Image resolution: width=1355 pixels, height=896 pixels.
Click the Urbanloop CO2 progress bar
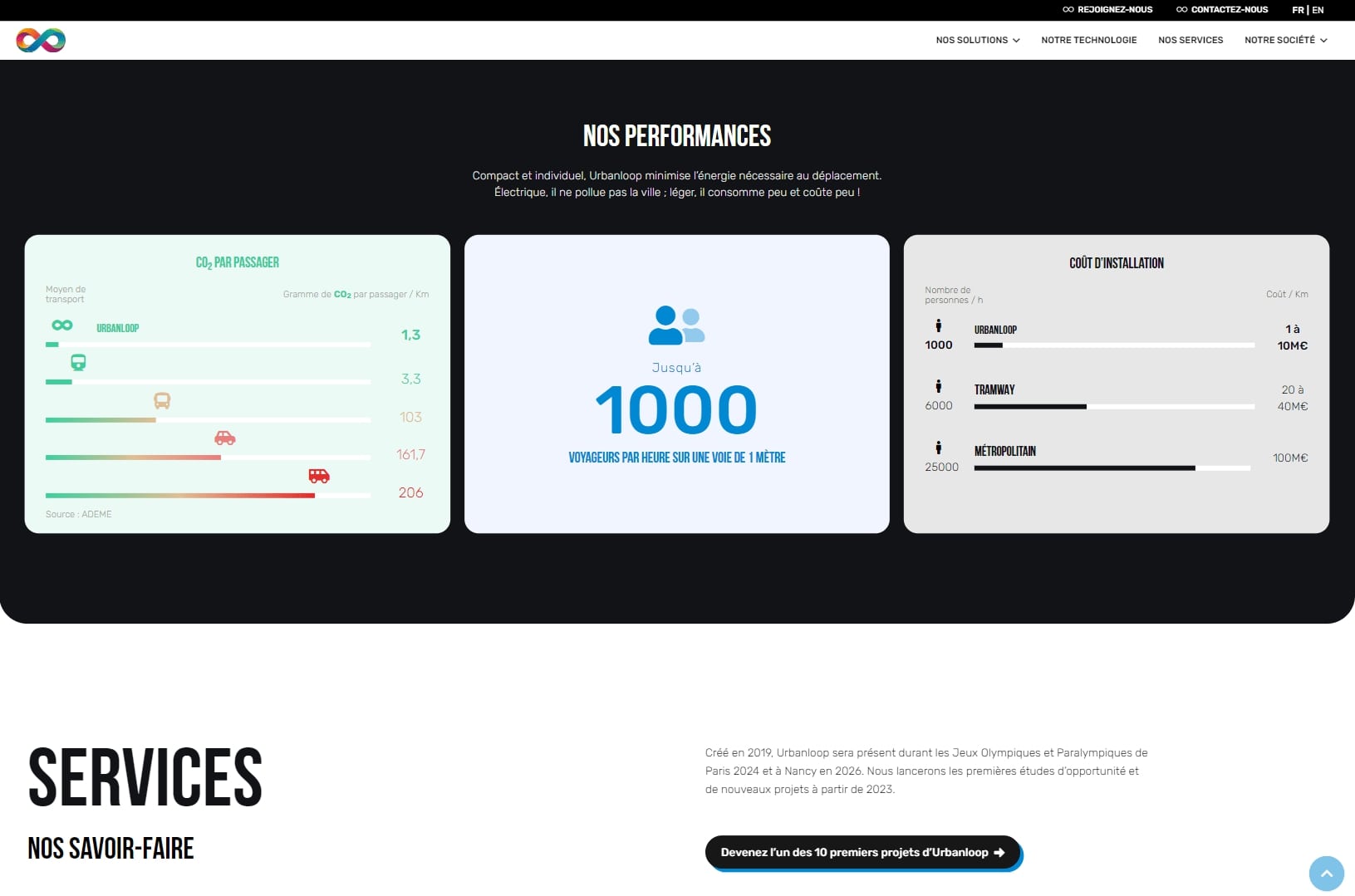pyautogui.click(x=208, y=345)
